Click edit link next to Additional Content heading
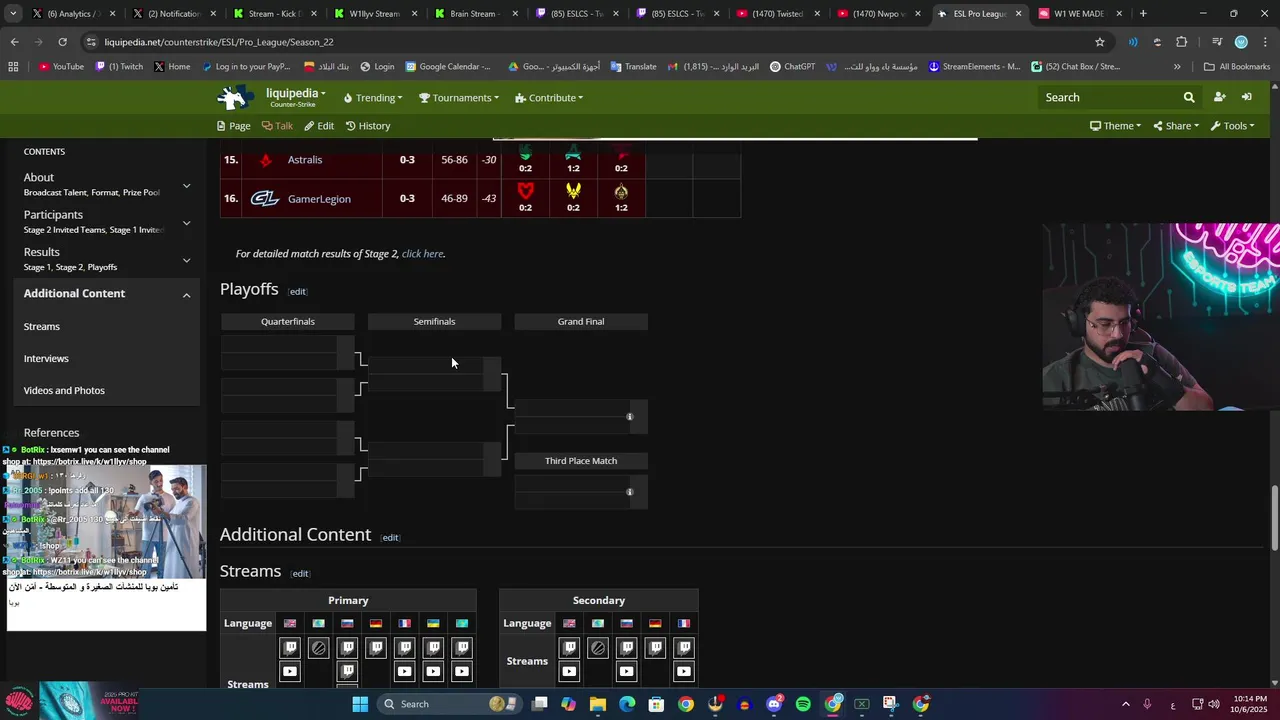This screenshot has height=720, width=1280. tap(390, 538)
